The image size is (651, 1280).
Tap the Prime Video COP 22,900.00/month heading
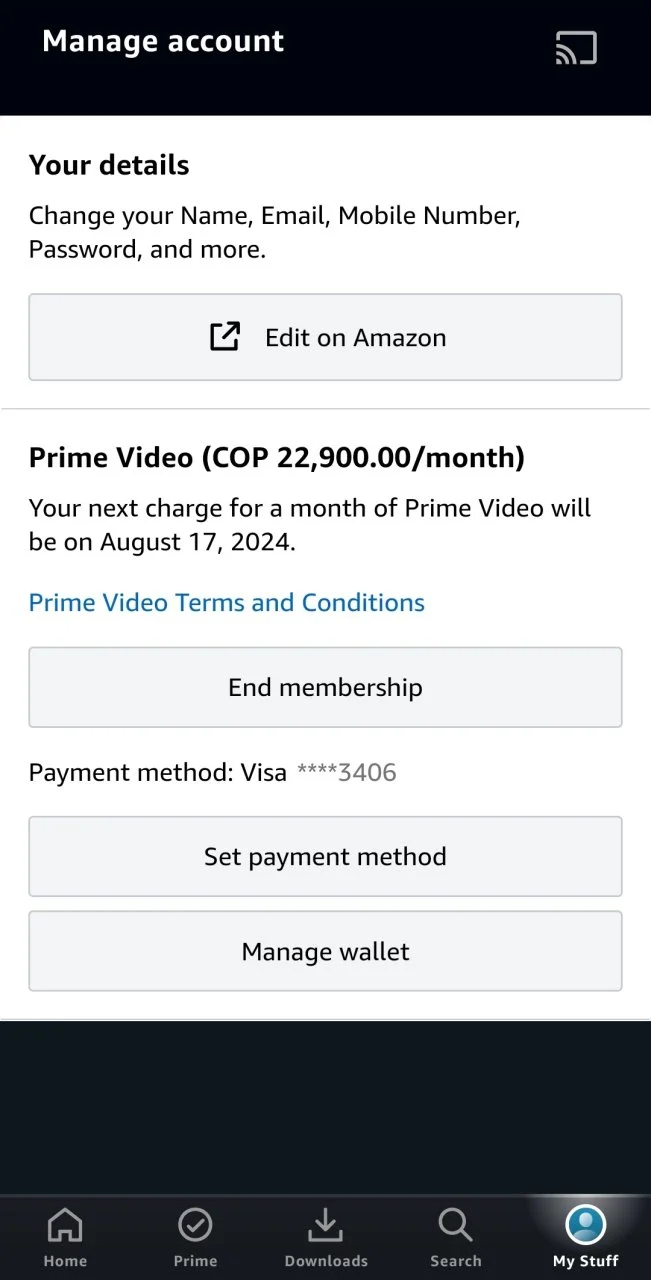pos(277,458)
